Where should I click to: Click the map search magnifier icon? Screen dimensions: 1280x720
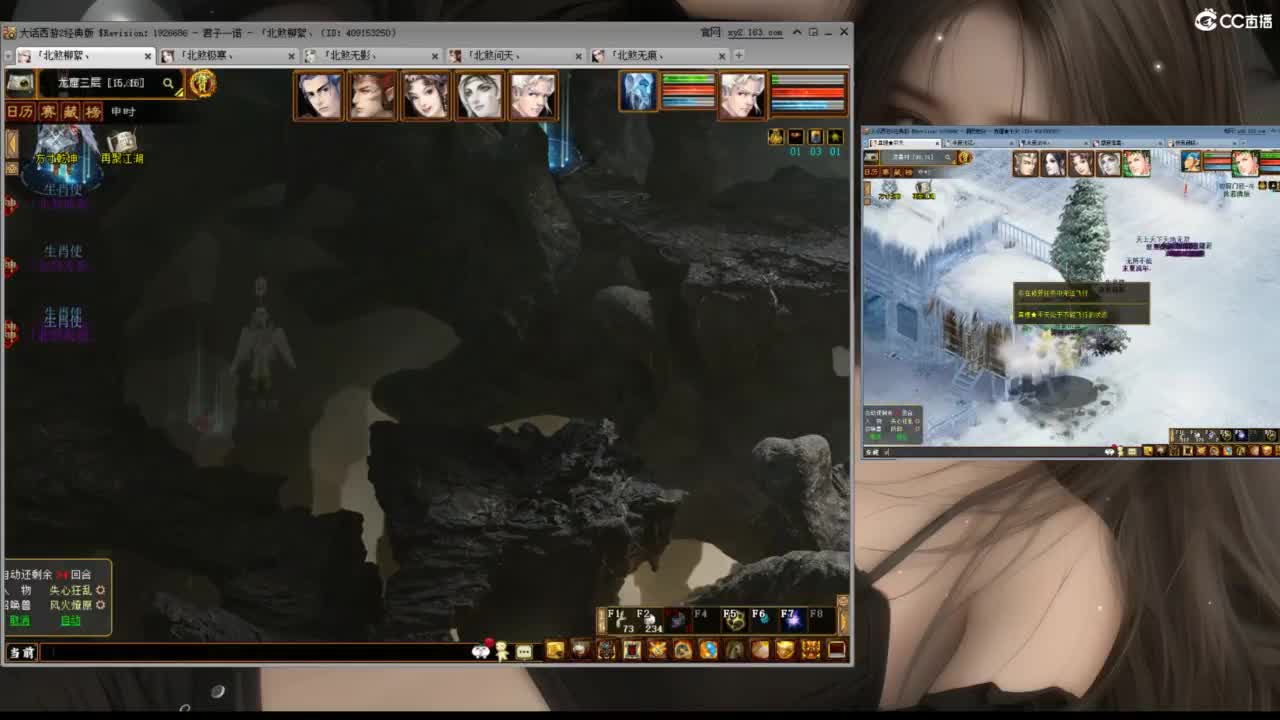click(168, 84)
